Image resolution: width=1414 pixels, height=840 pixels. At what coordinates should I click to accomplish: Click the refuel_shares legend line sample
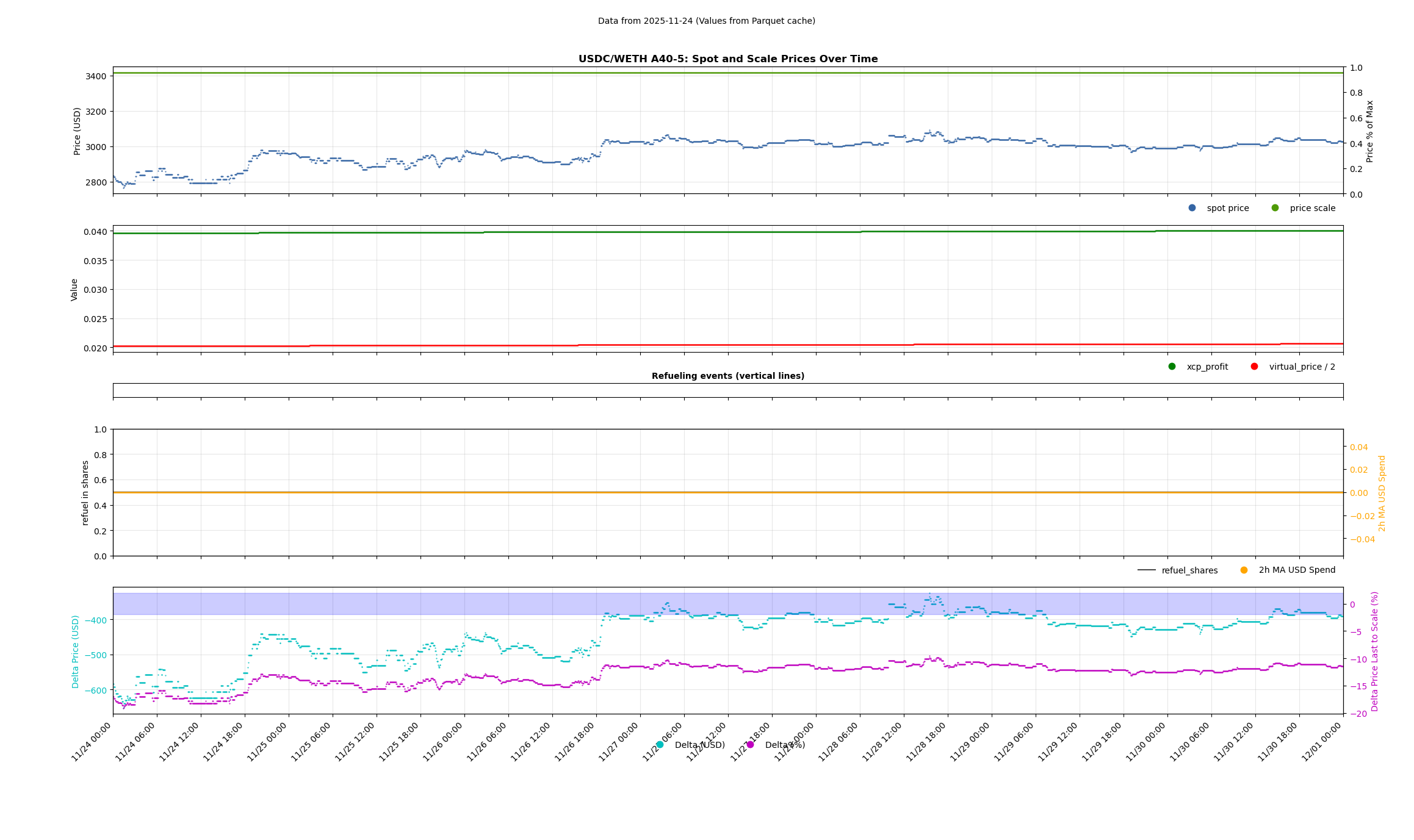pyautogui.click(x=1146, y=570)
